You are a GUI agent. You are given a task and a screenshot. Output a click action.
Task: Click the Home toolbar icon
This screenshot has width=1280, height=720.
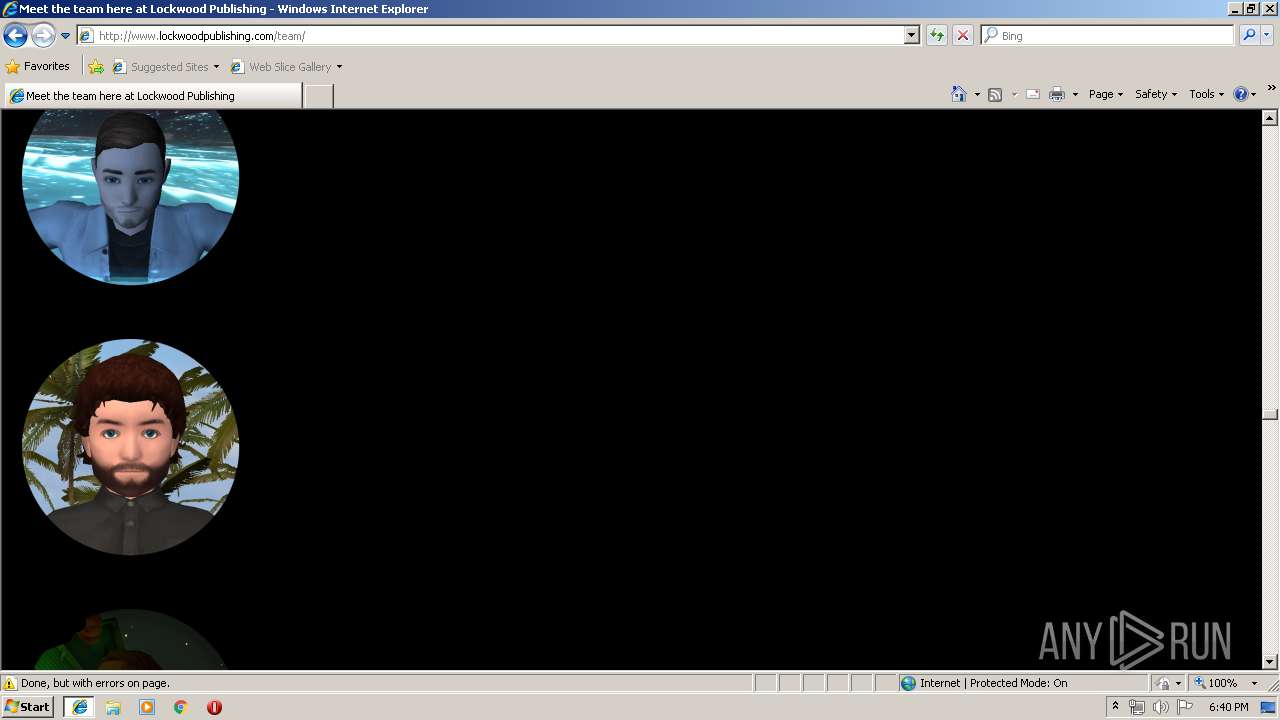tap(959, 94)
